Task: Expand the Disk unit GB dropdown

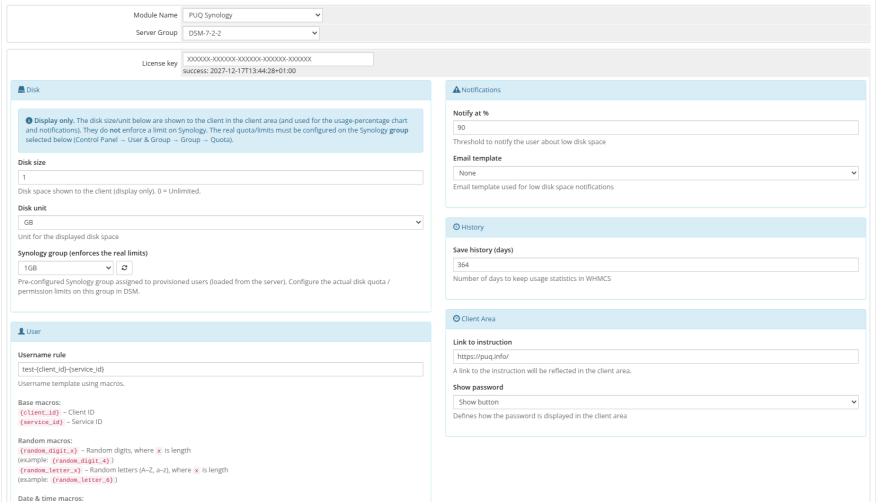Action: [x=221, y=222]
